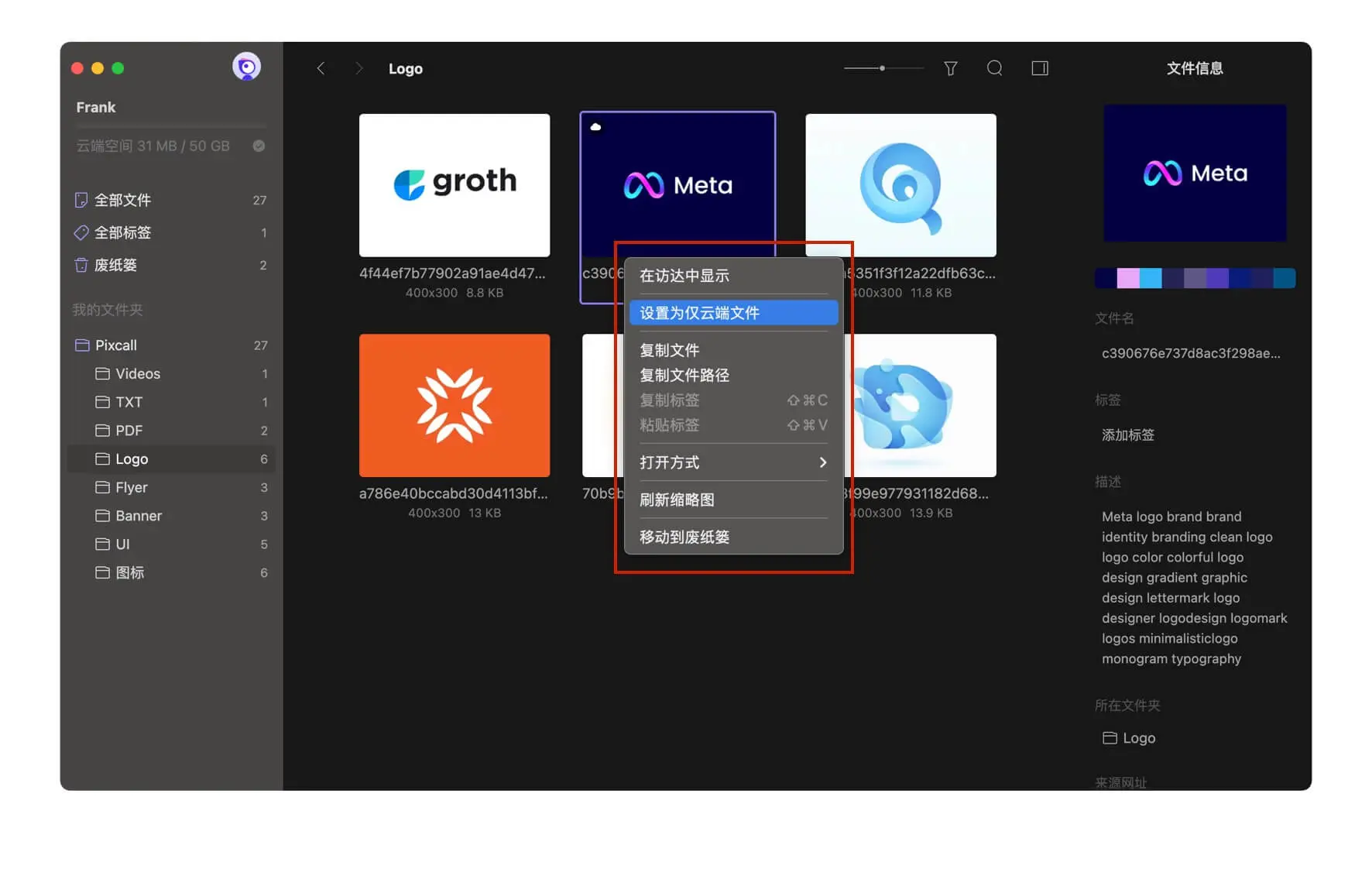Image resolution: width=1372 pixels, height=869 pixels.
Task: Open the 图标 folder
Action: 170,572
